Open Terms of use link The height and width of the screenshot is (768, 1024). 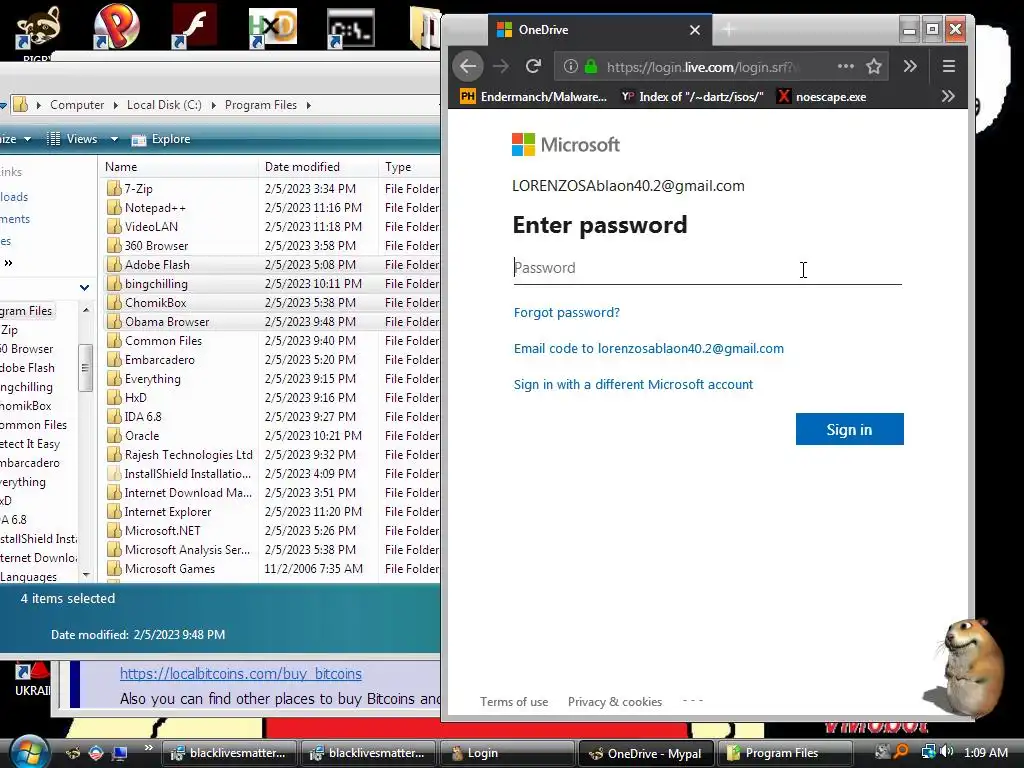click(x=514, y=701)
